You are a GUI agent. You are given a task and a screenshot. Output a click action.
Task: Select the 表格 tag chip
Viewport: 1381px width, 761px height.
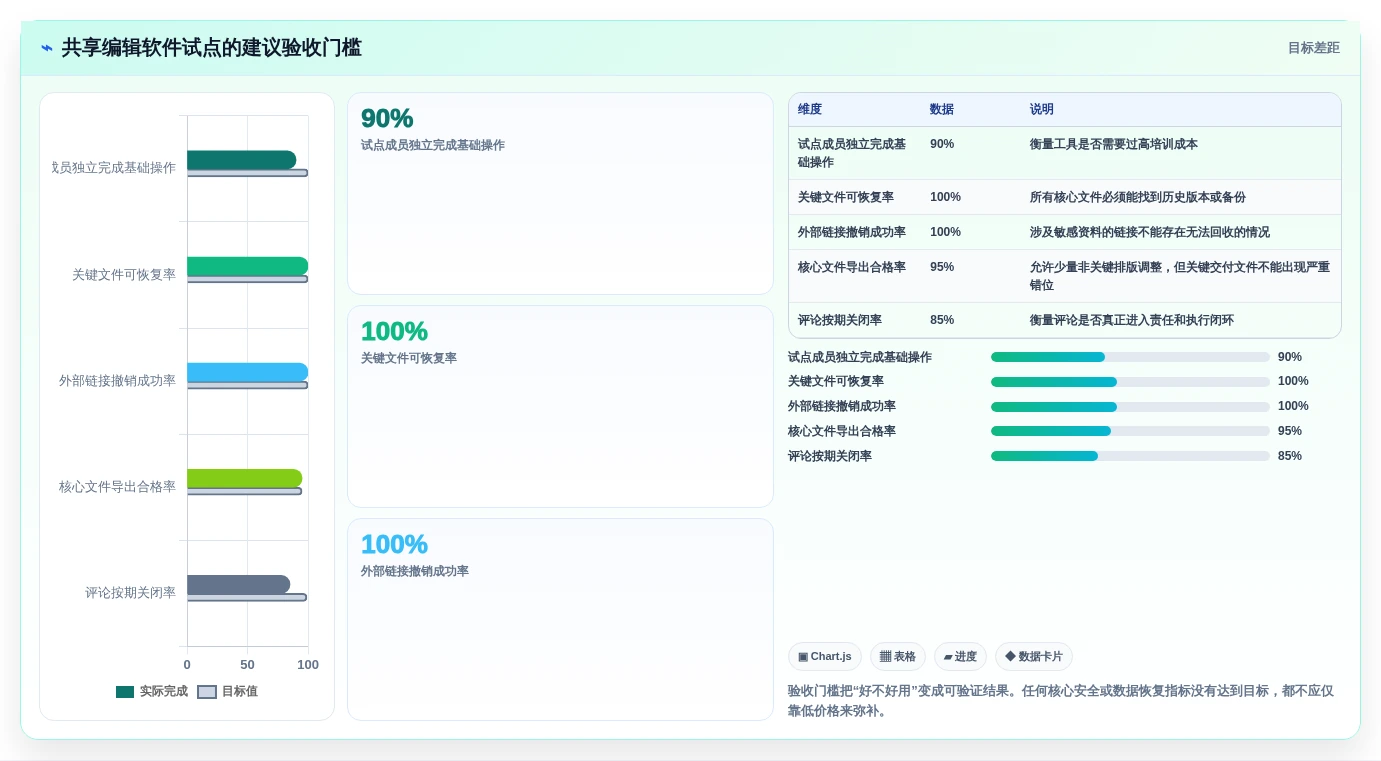click(x=898, y=656)
